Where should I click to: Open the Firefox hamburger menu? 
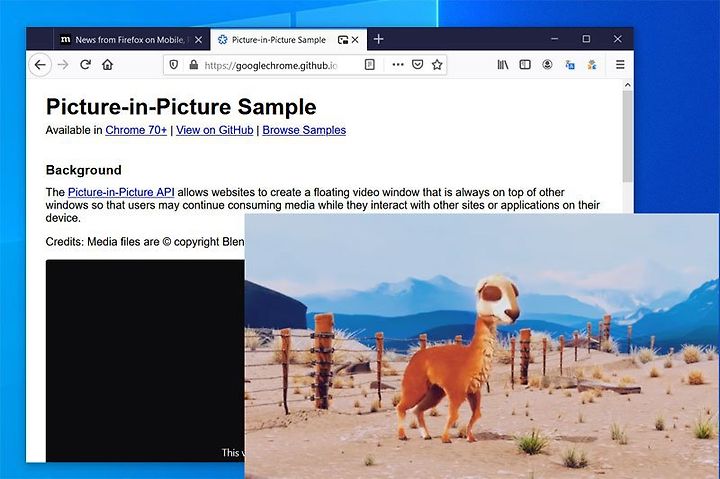(x=620, y=65)
